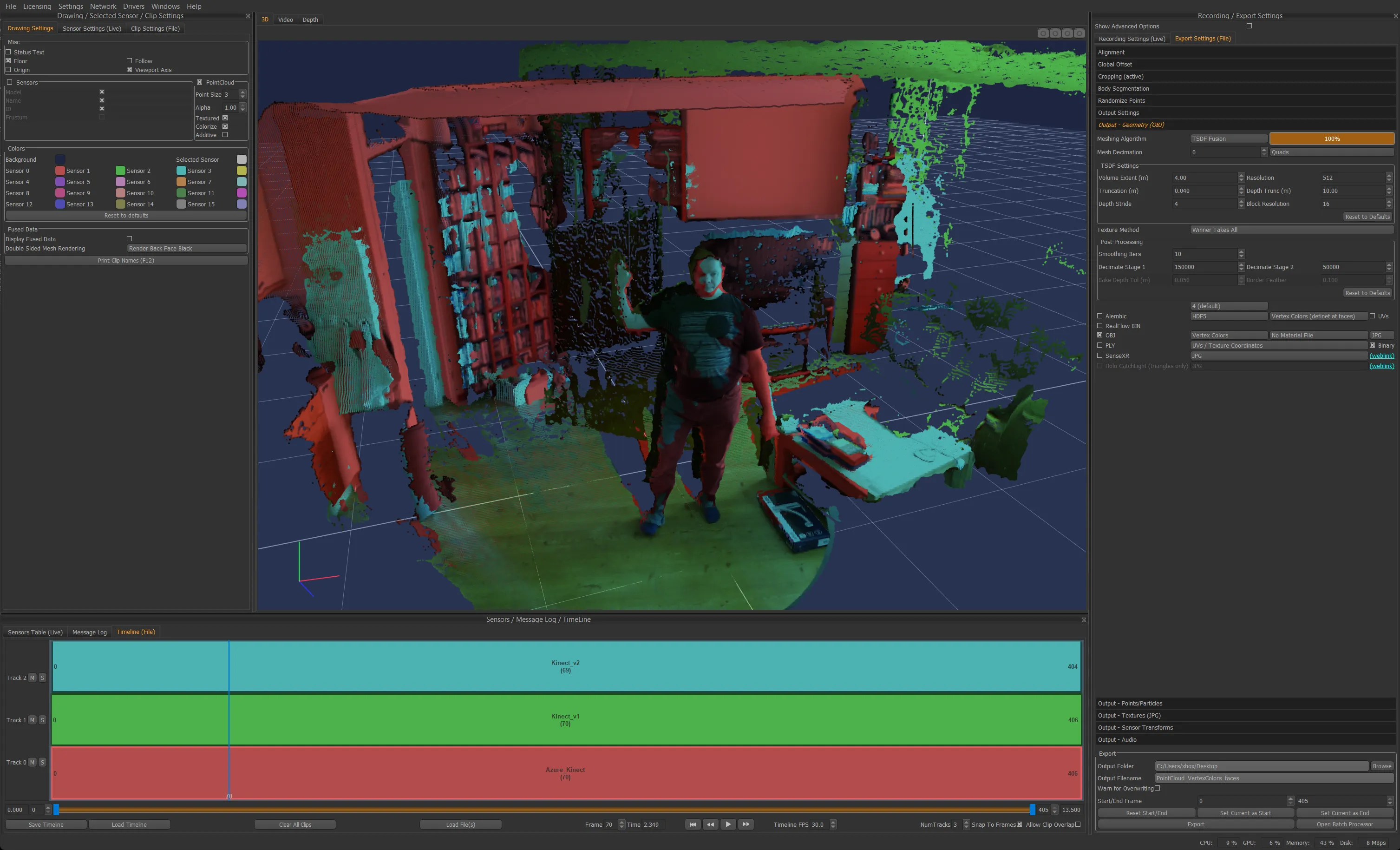Screen dimensions: 1400x850
Task: Select the Azure_Kinect clip on Track 0
Action: (x=566, y=773)
